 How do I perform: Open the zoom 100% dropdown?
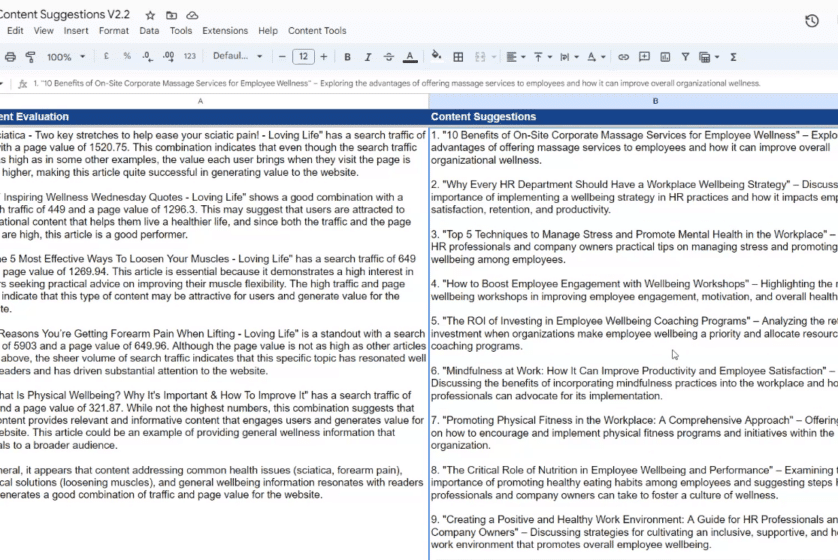(x=66, y=57)
